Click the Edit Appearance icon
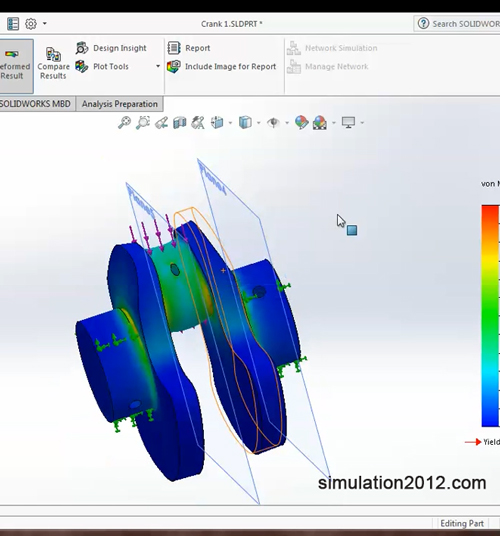The image size is (500, 536). 301,122
